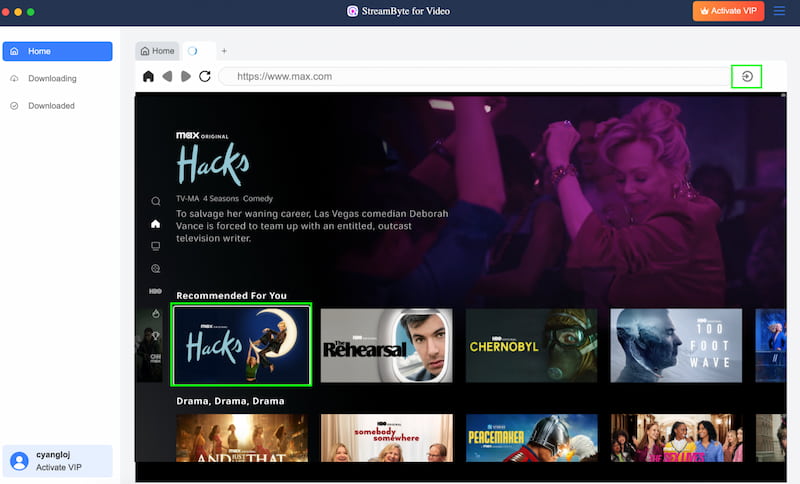The width and height of the screenshot is (800, 484).
Task: Click the Comedy genre label
Action: (x=258, y=198)
